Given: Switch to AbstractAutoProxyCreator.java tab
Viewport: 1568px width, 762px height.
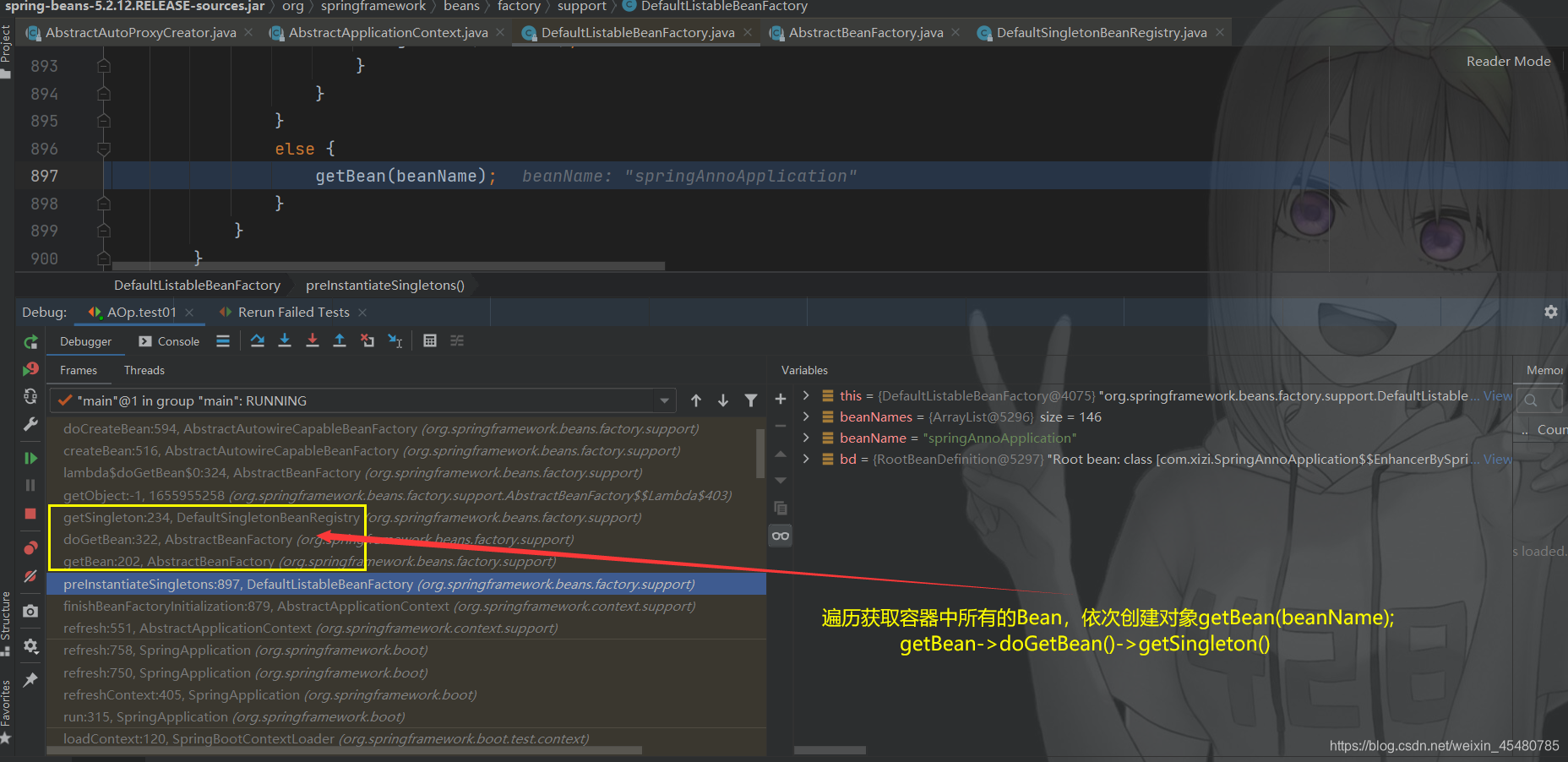Looking at the screenshot, I should click(139, 33).
